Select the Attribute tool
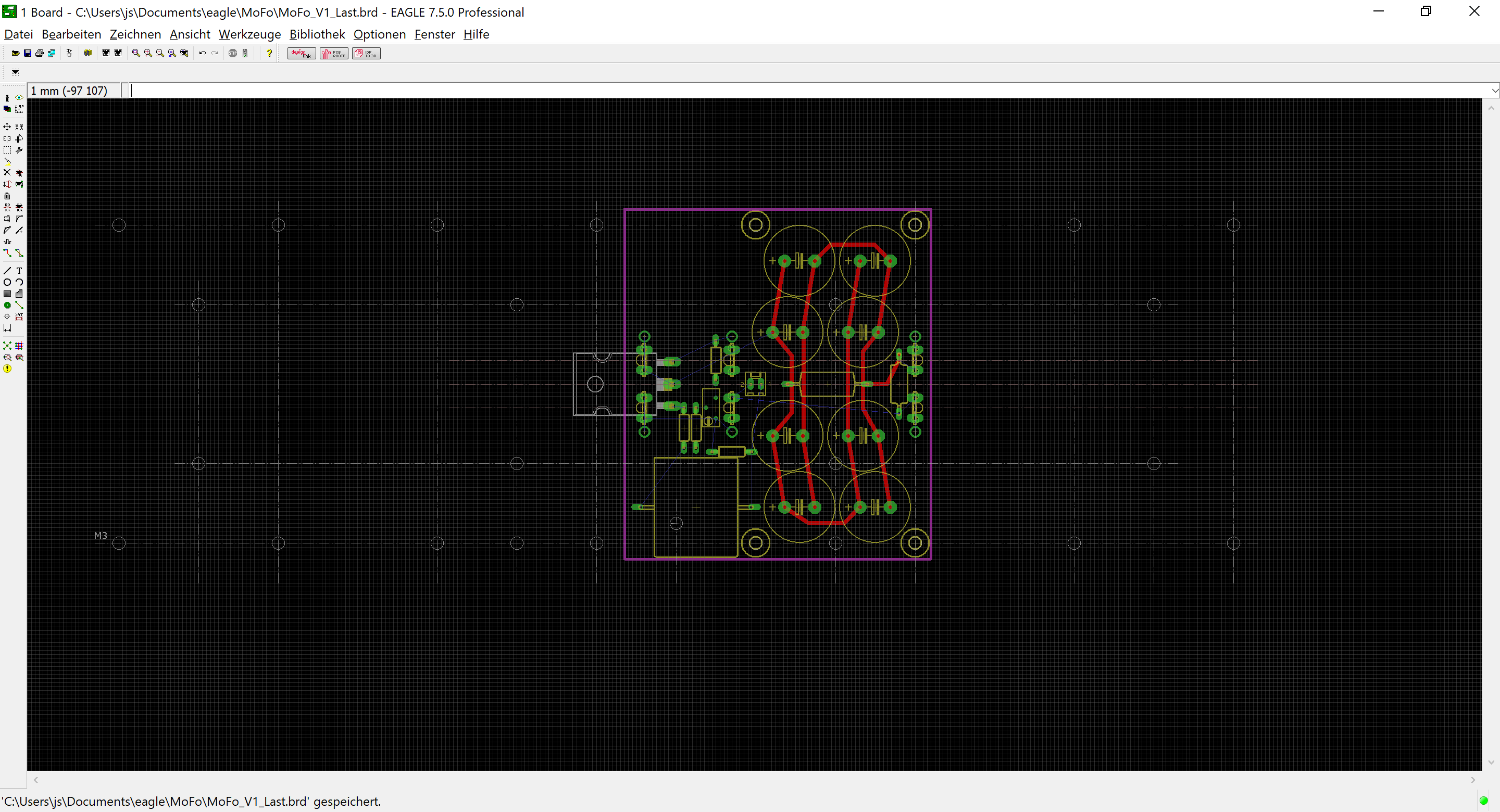 click(x=19, y=316)
